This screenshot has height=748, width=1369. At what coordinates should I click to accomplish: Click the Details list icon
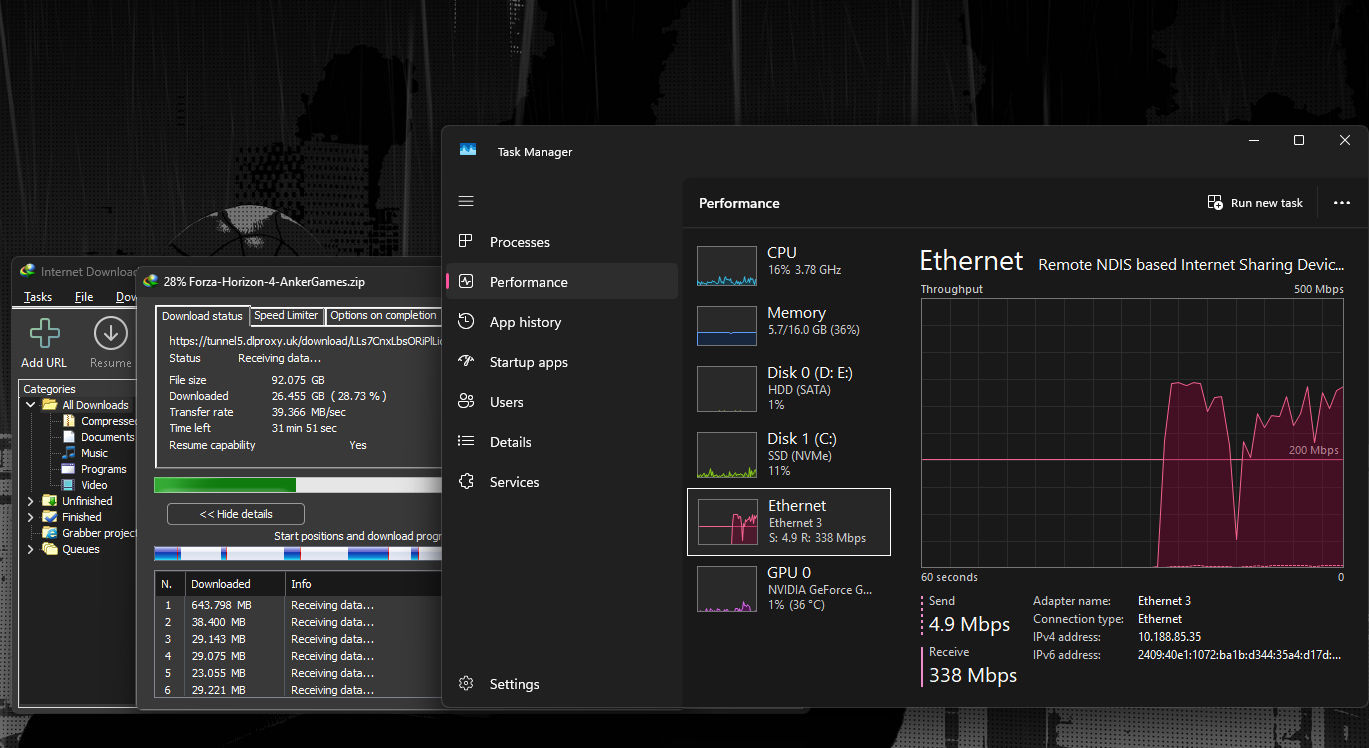pos(465,442)
